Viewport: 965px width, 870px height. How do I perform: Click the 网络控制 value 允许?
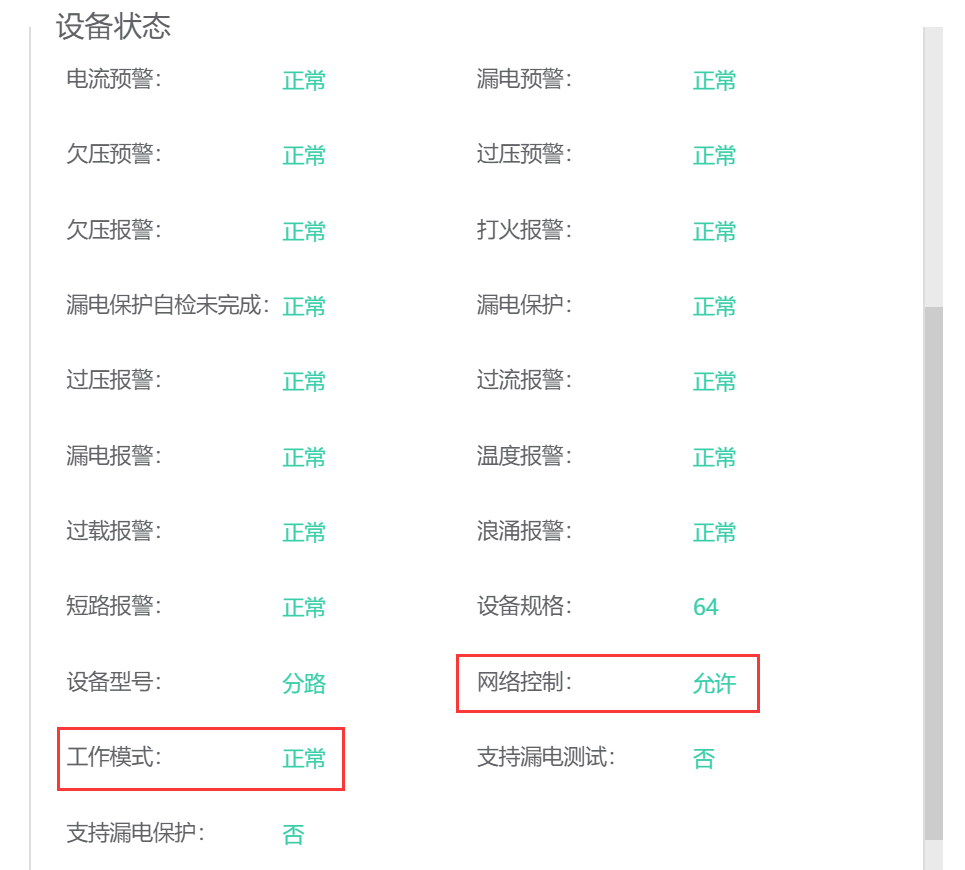click(x=714, y=684)
